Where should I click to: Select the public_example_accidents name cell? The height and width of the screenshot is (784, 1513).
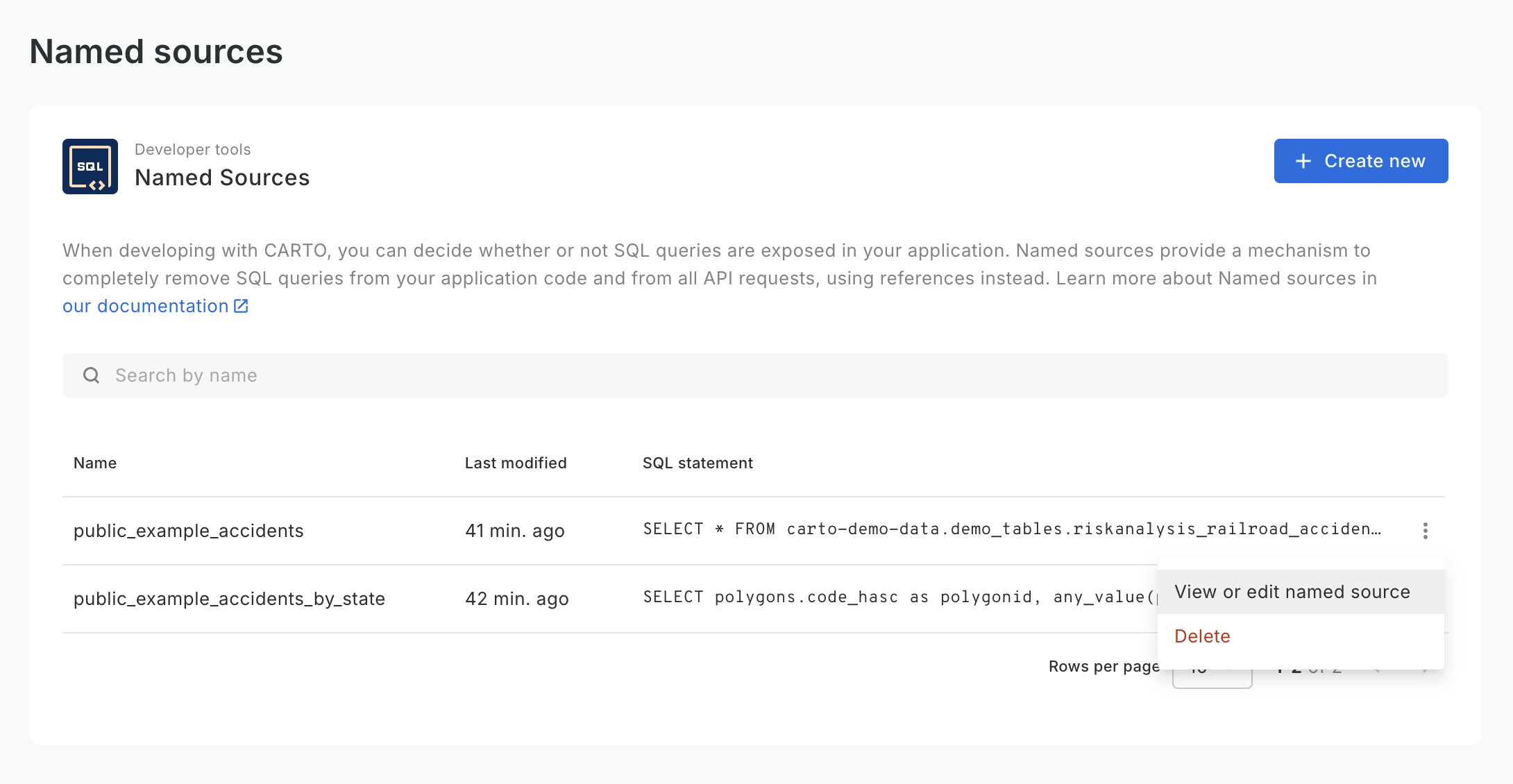(x=189, y=531)
